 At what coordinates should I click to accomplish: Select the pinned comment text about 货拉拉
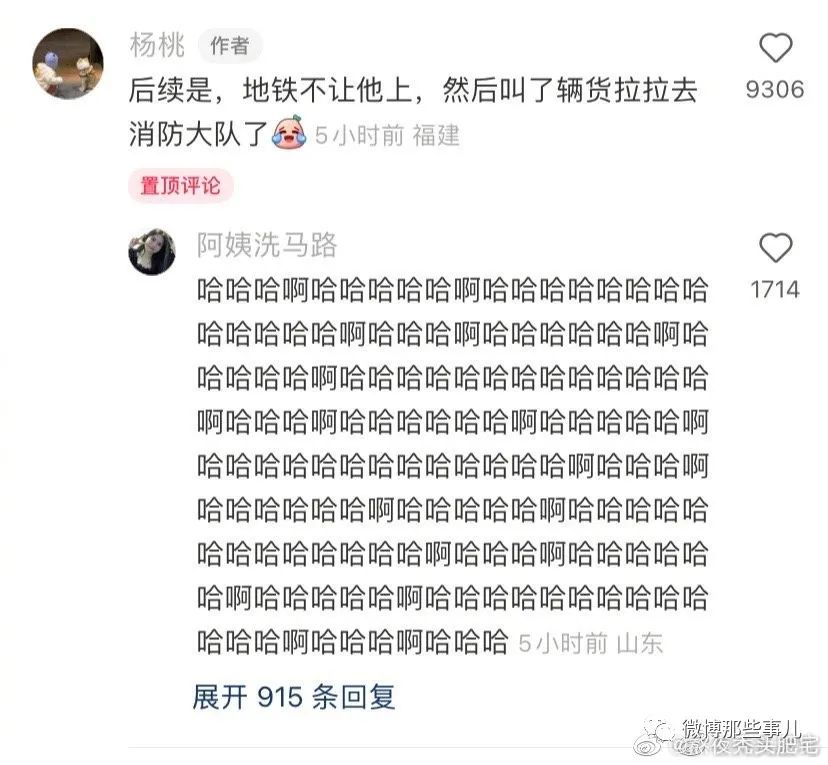[x=413, y=112]
